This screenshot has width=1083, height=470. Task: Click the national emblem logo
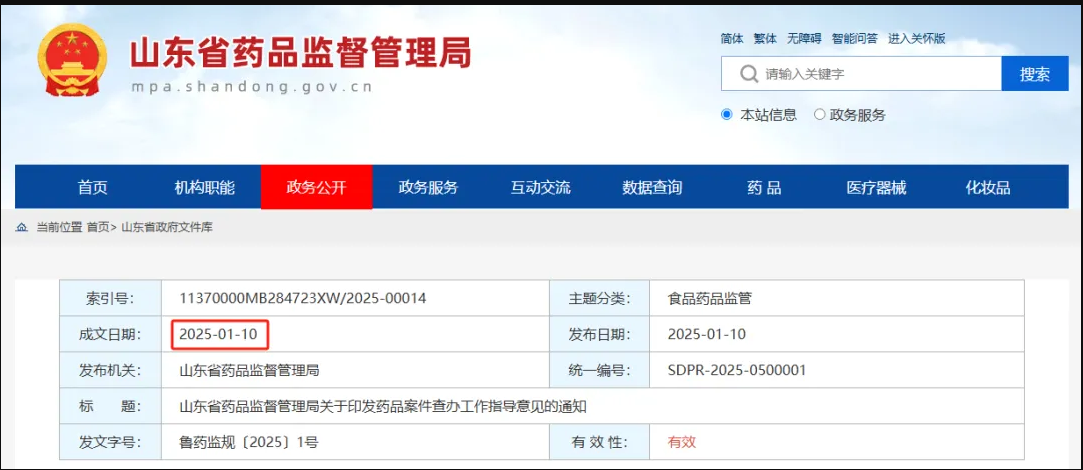(72, 59)
